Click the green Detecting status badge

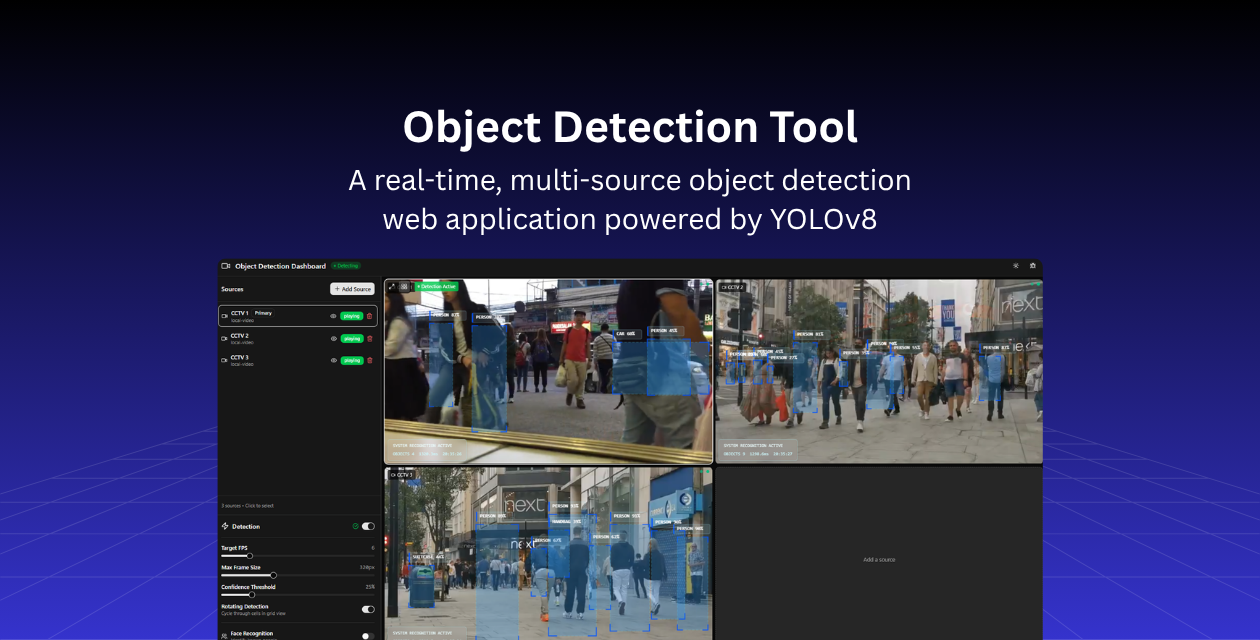point(345,266)
